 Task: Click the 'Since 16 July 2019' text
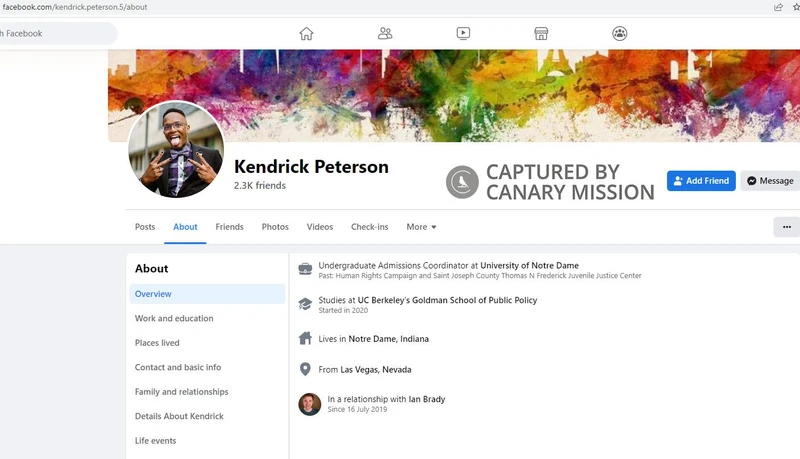click(x=357, y=409)
